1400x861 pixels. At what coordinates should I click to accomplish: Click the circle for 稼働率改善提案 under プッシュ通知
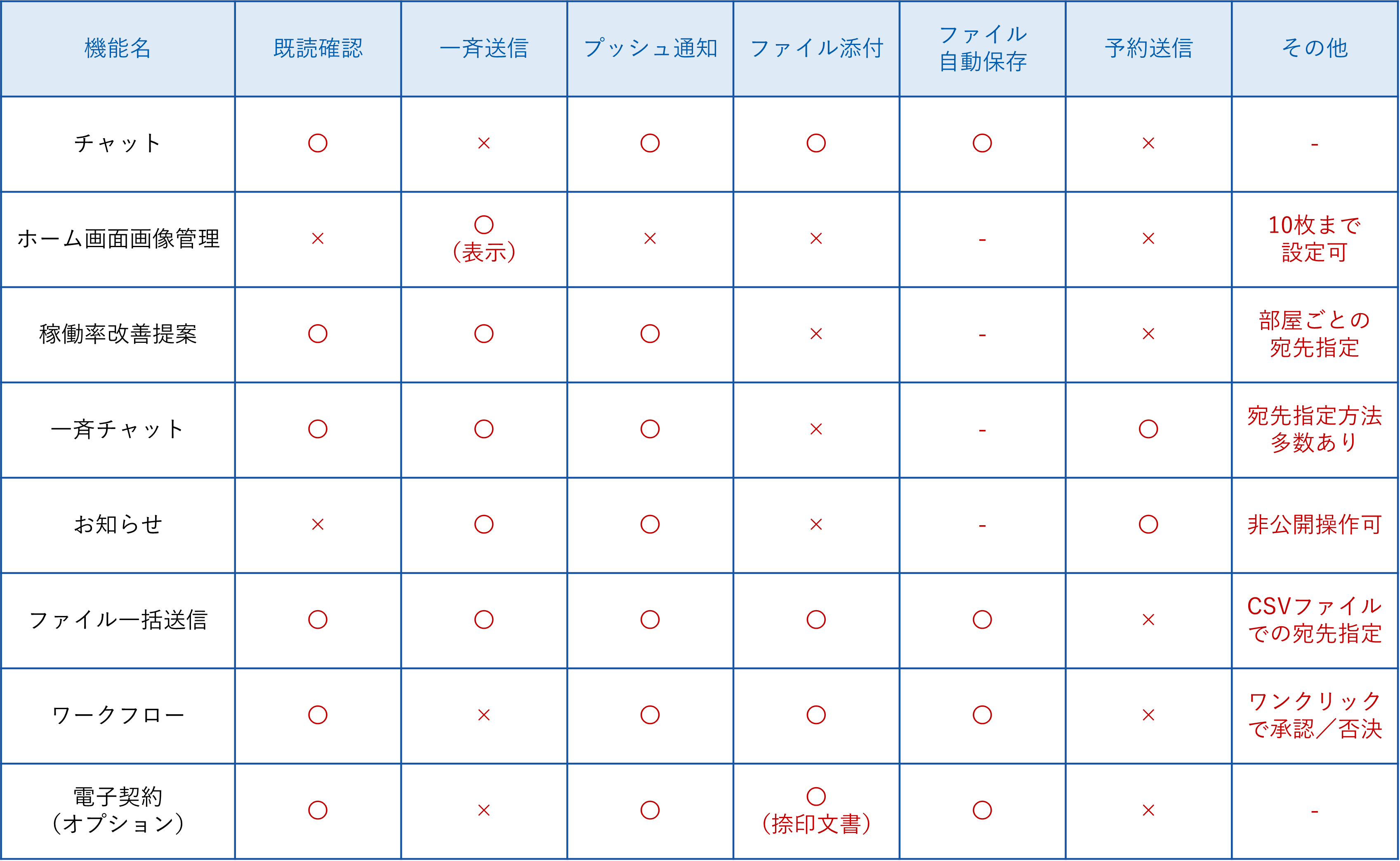point(650,334)
